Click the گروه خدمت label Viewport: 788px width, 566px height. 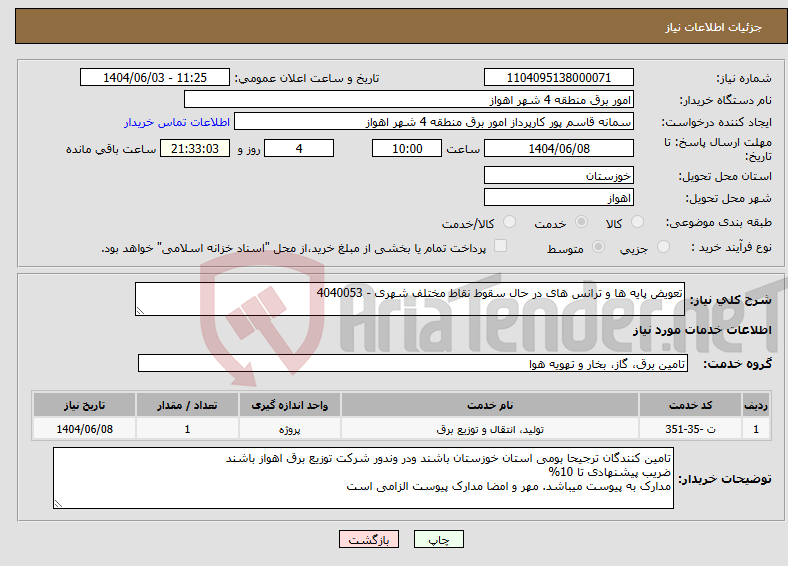(x=737, y=364)
